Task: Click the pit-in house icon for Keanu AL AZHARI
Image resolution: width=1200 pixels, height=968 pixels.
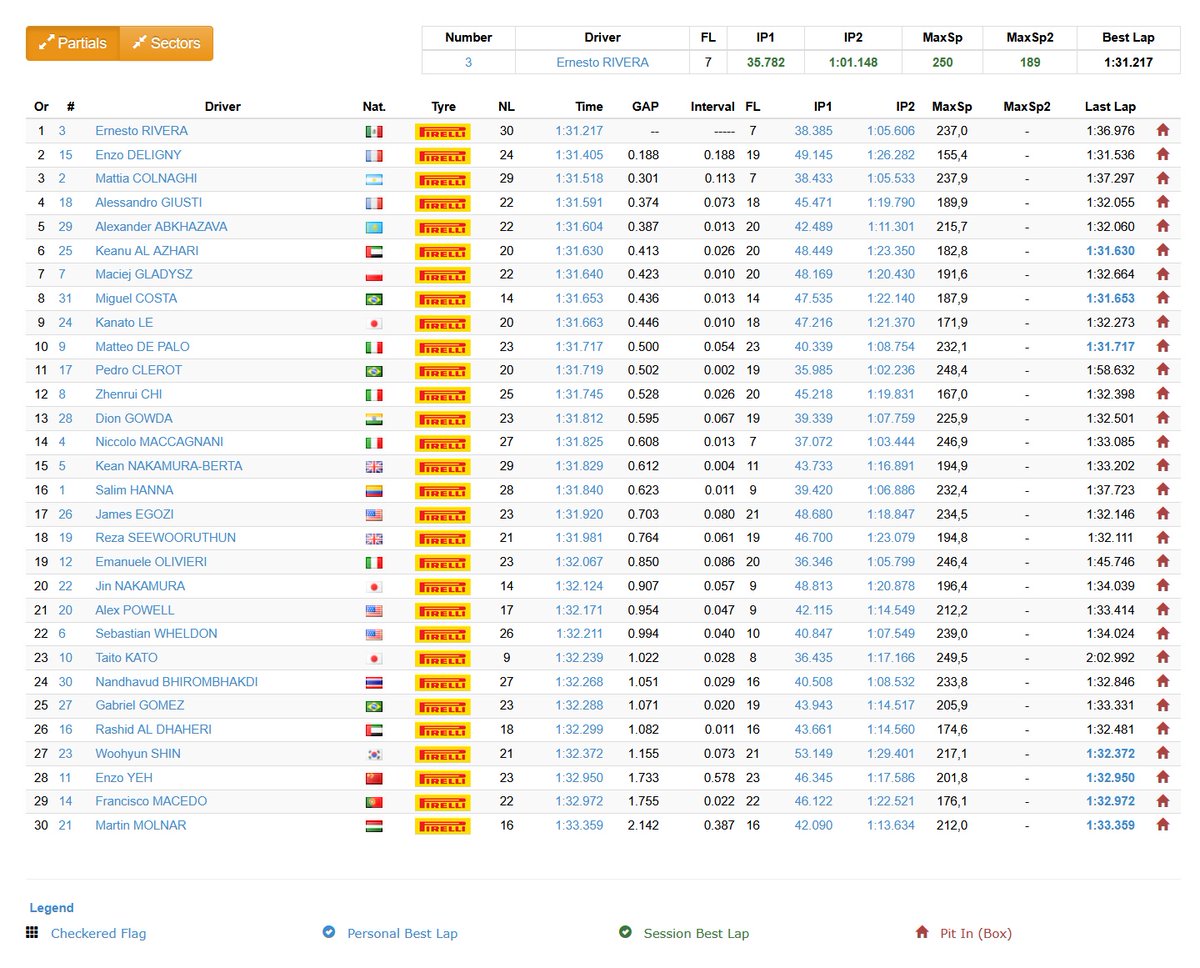Action: (x=1162, y=251)
